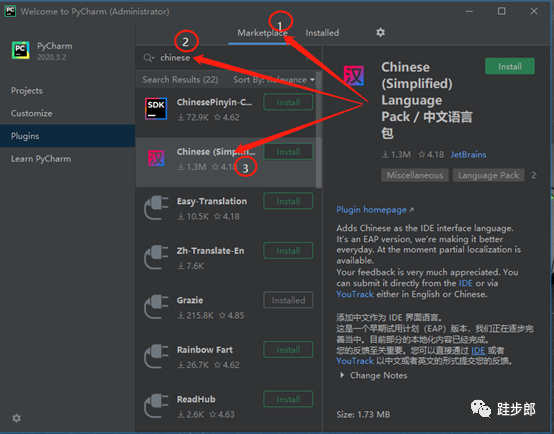Open the gear options at the sidebar bottom
This screenshot has width=554, height=434.
point(16,418)
